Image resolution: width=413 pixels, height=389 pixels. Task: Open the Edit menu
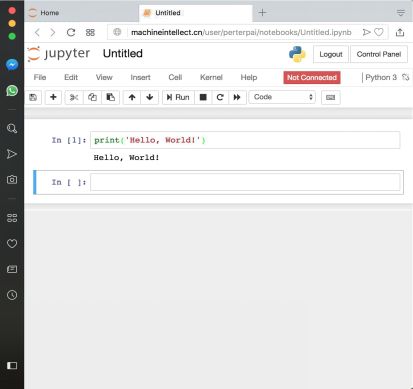(71, 77)
